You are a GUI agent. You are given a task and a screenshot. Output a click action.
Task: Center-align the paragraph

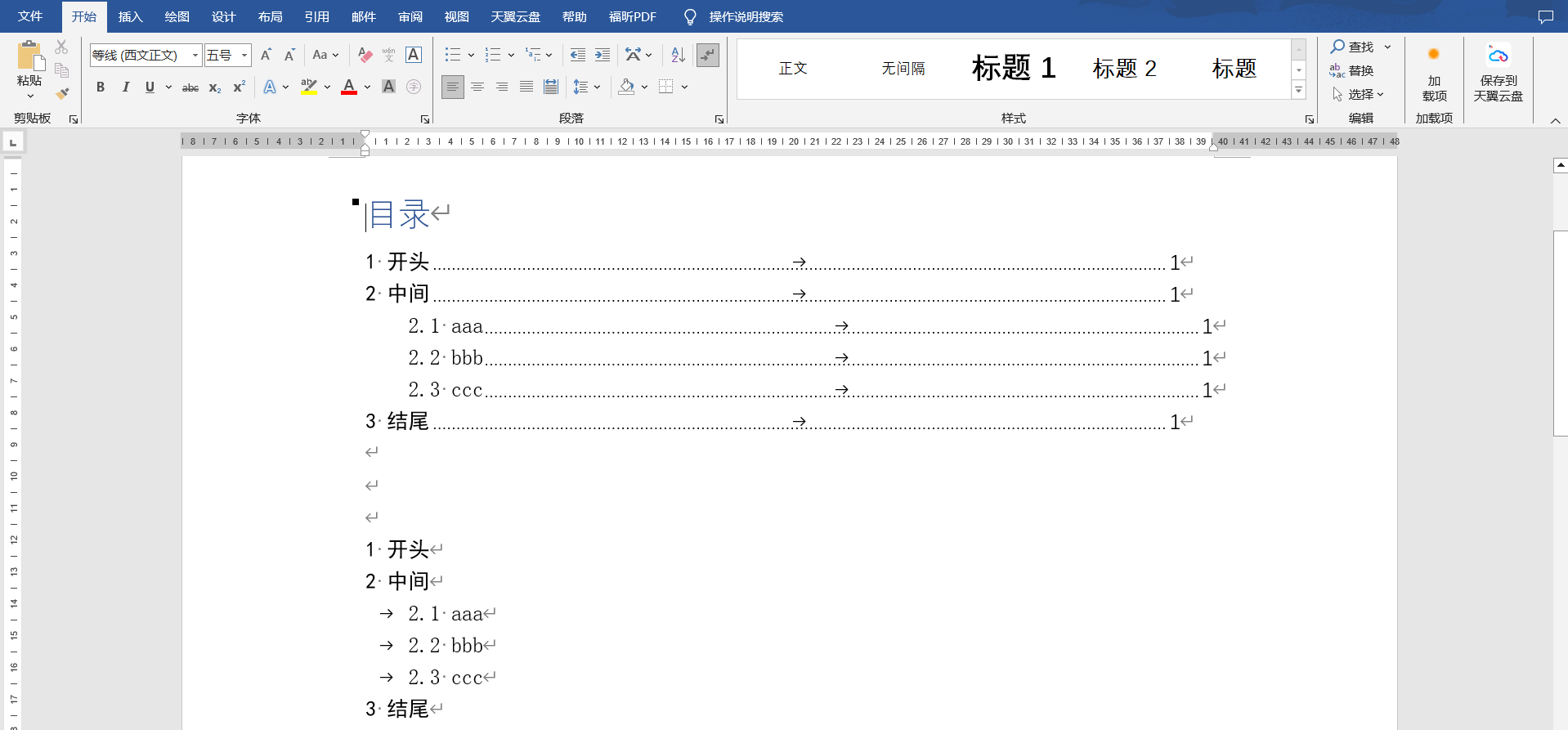477,87
